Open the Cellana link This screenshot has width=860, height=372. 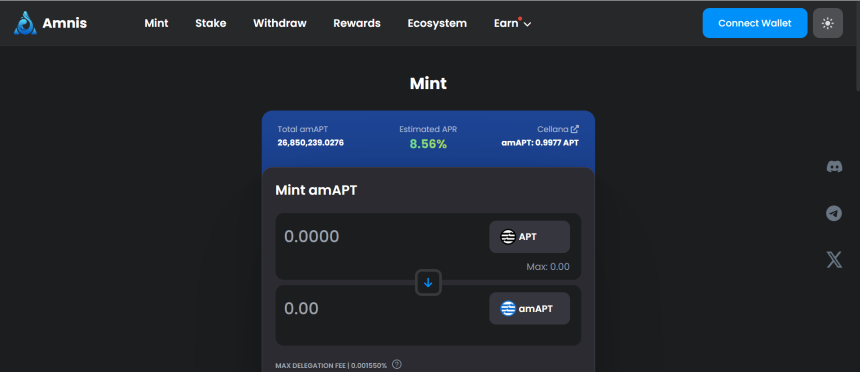tap(558, 129)
